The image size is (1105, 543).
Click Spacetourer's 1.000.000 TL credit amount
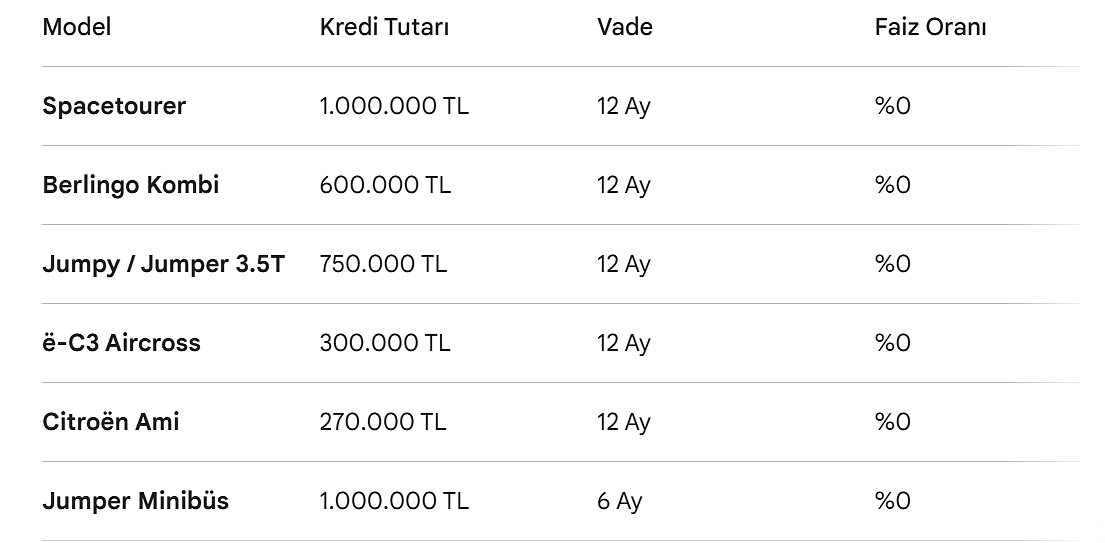394,106
